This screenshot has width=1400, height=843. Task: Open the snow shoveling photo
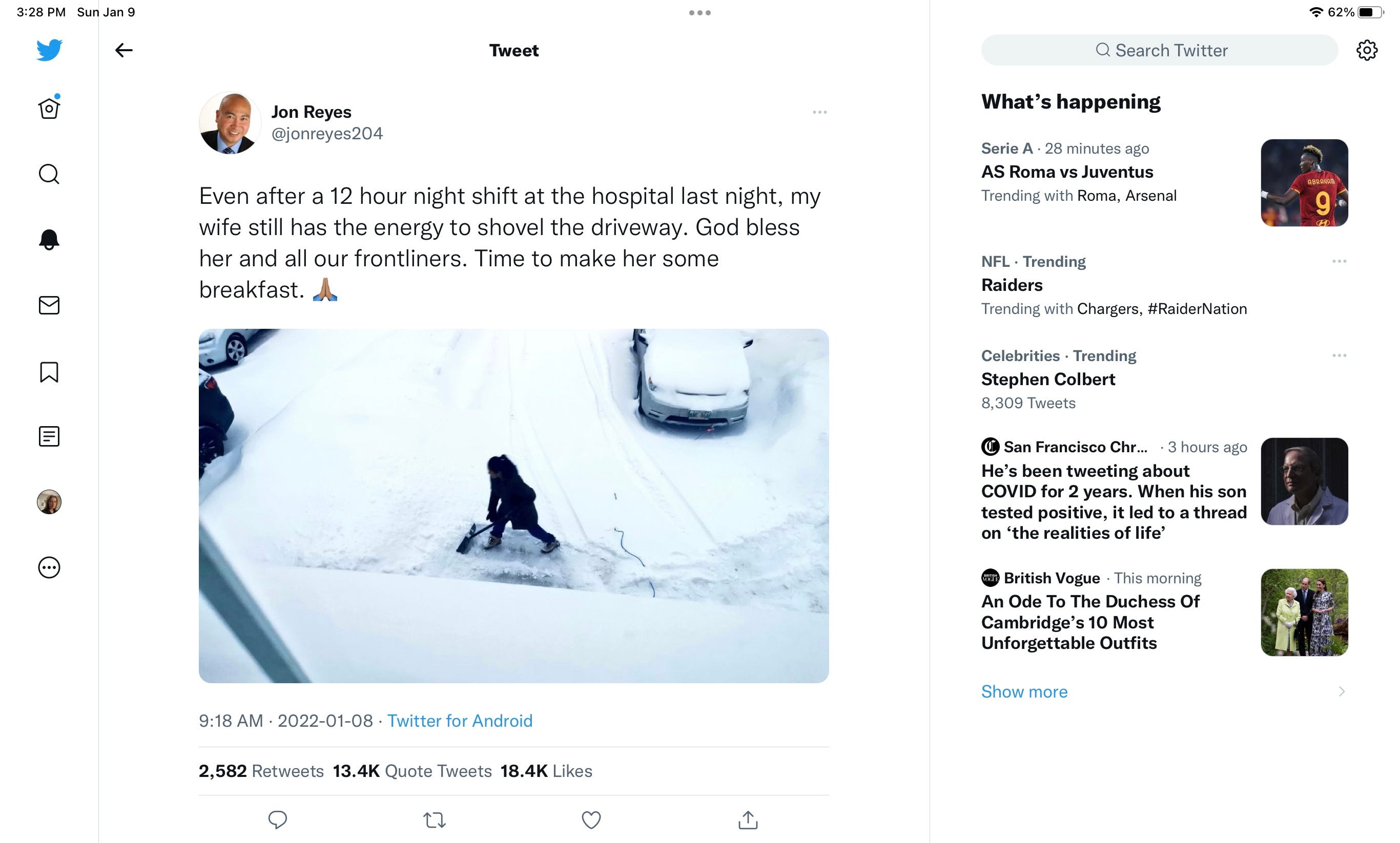tap(513, 506)
